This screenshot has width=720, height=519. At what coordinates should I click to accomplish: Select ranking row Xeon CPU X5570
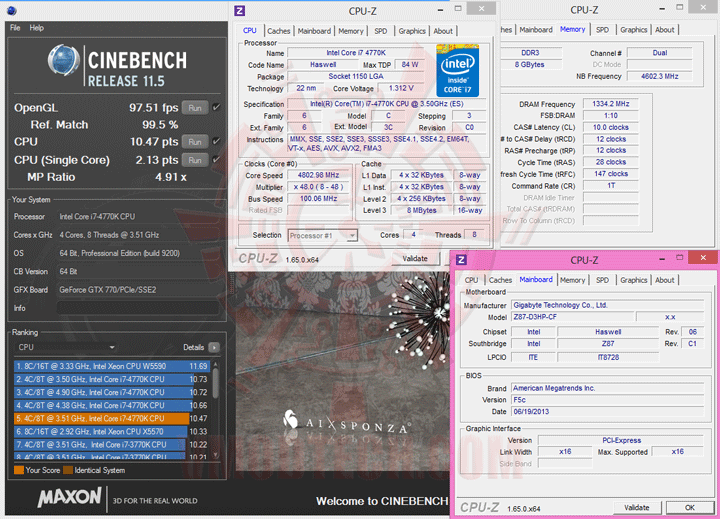[x=112, y=431]
